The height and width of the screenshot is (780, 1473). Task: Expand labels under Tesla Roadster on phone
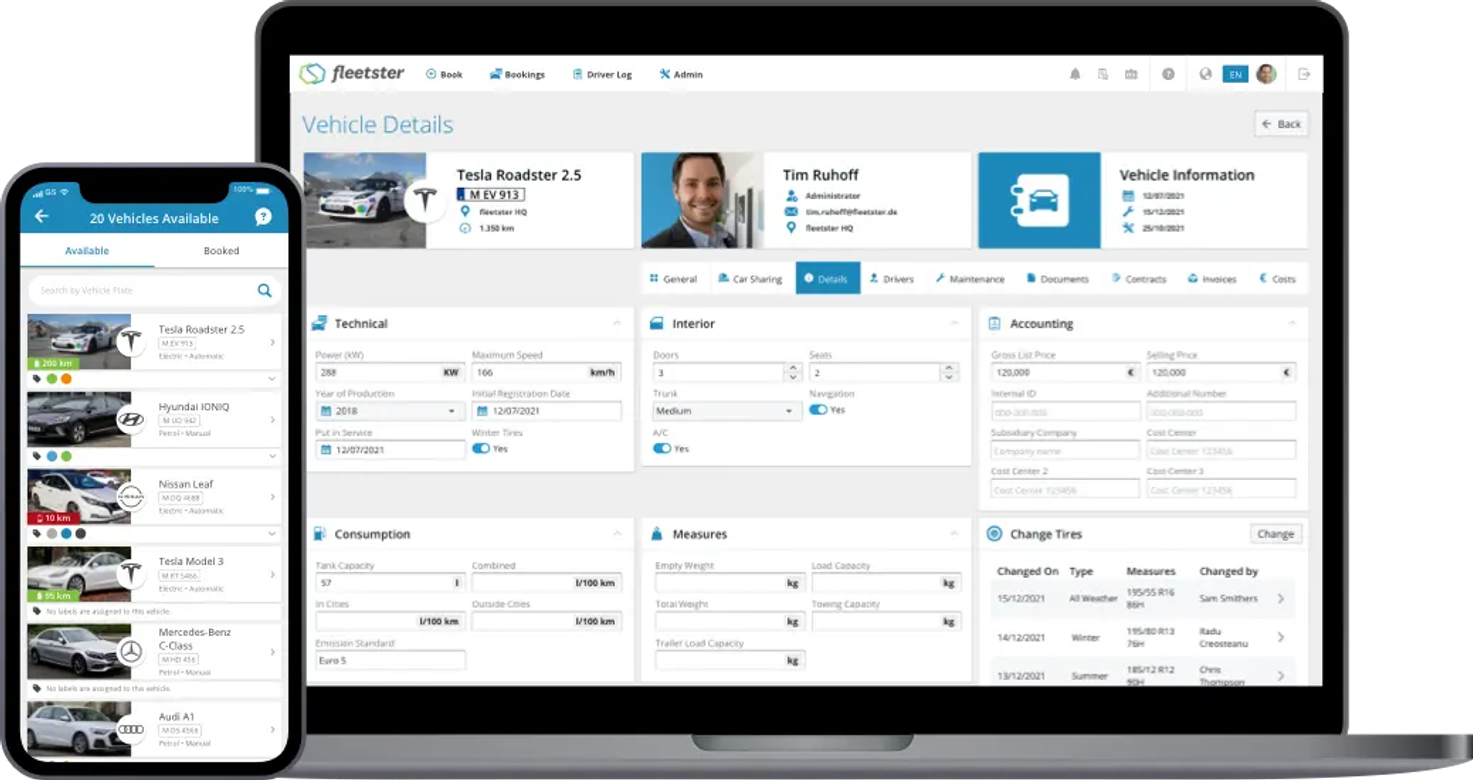[x=272, y=379]
